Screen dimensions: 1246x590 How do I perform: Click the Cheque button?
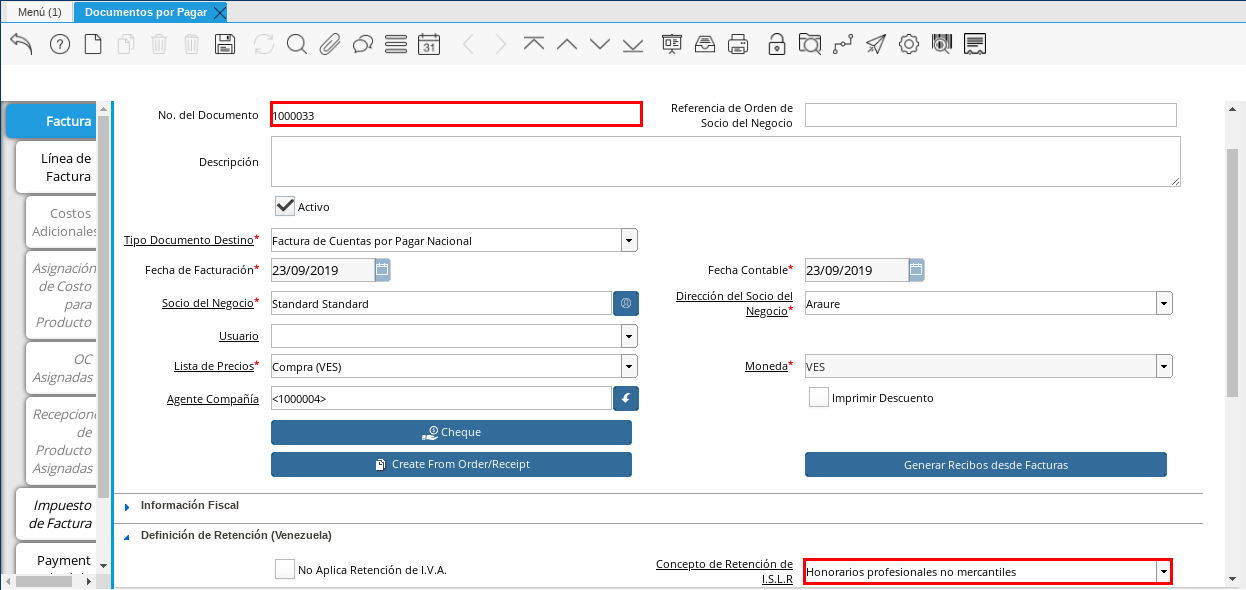coord(451,432)
